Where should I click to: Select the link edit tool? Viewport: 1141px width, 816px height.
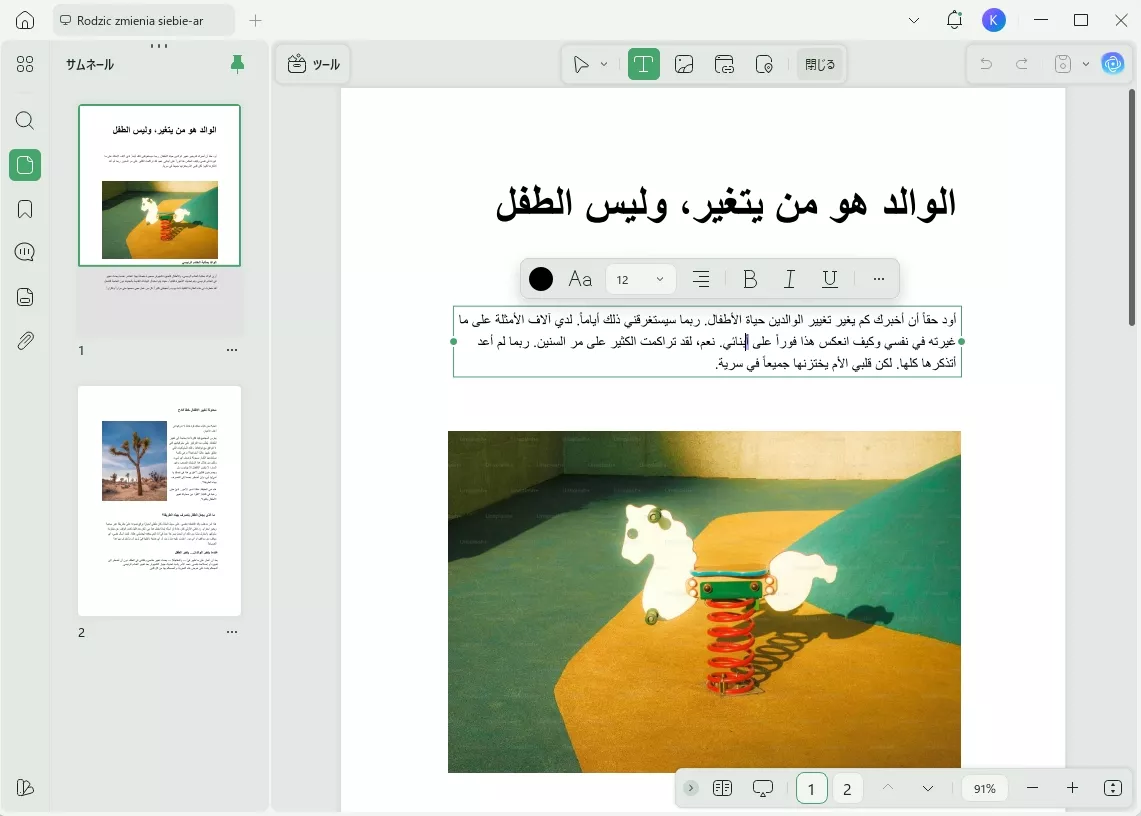724,64
